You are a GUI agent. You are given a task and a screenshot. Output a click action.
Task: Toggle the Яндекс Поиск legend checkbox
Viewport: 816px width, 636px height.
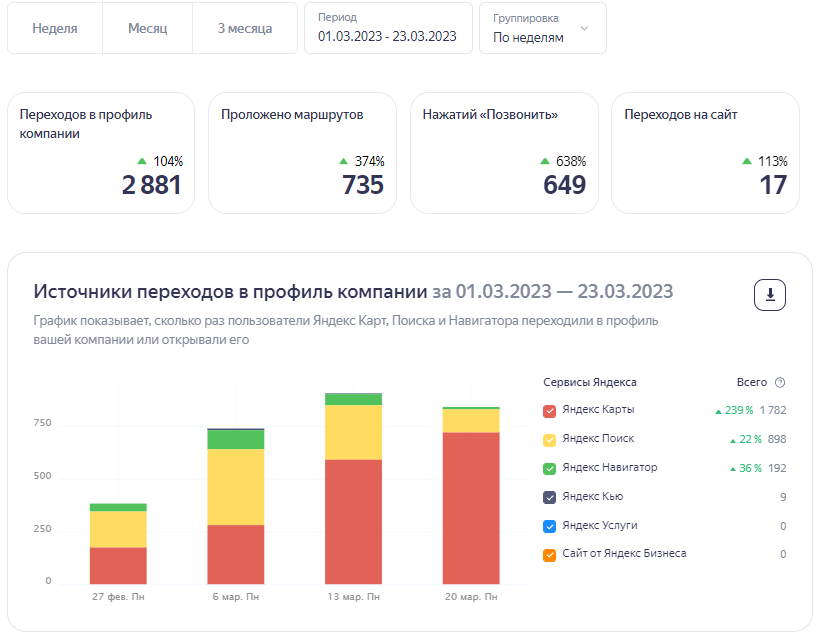pyautogui.click(x=549, y=440)
